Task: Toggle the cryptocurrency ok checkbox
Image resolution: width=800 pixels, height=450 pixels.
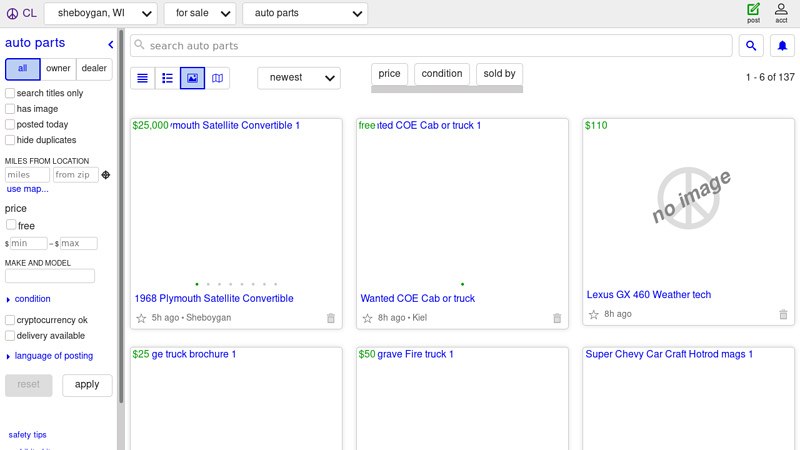Action: 10,320
